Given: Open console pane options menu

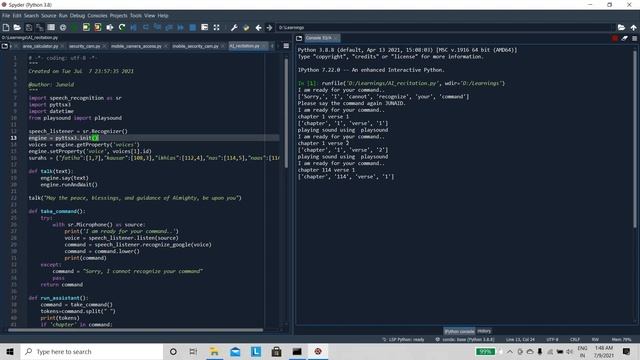Looking at the screenshot, I should coord(634,38).
